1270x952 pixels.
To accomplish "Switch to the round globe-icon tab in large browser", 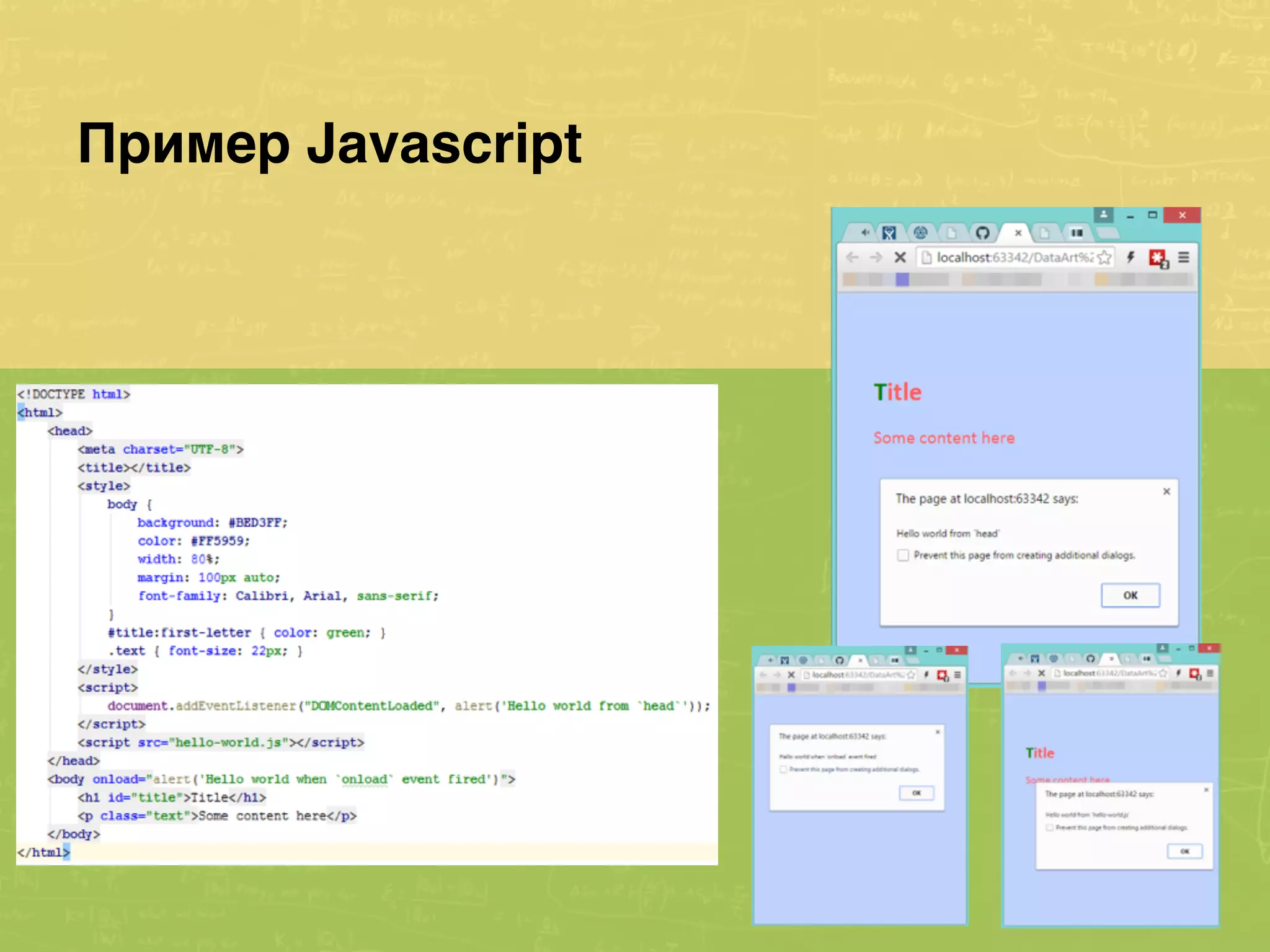I will 920,233.
